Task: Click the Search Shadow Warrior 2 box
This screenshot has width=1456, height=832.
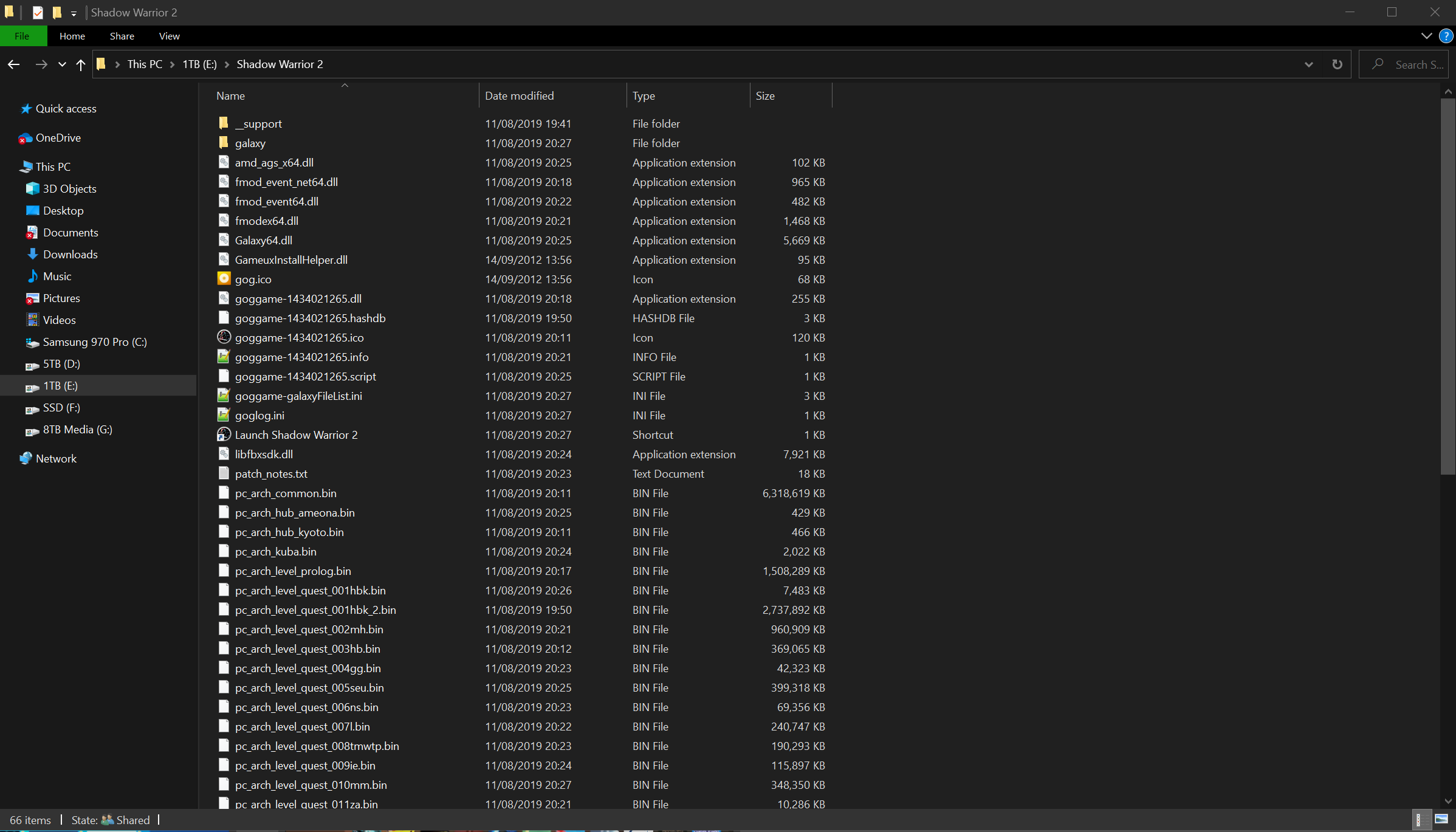Action: 1404,64
